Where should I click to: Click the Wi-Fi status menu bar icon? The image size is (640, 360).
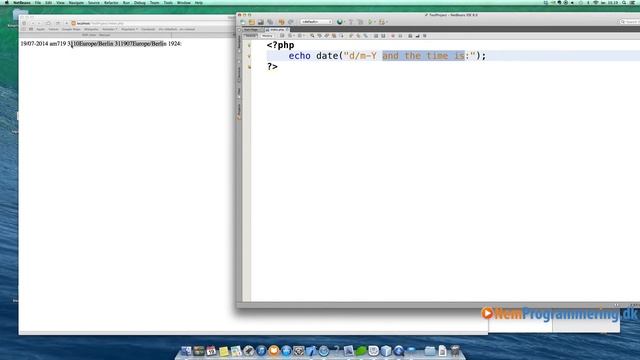[x=596, y=2]
